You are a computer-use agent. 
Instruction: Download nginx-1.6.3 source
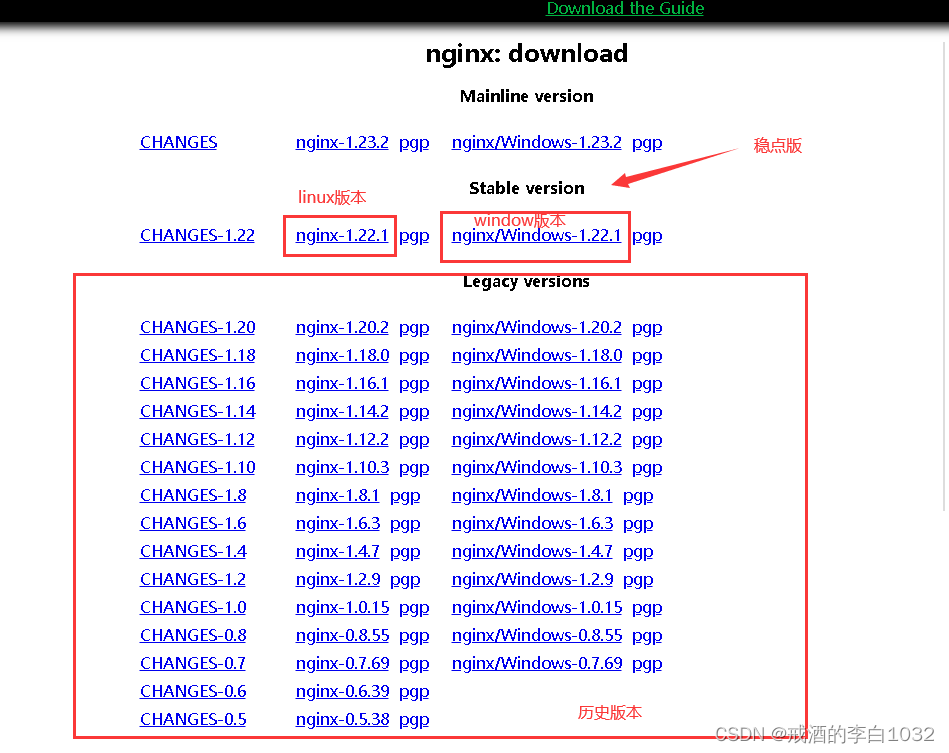338,524
